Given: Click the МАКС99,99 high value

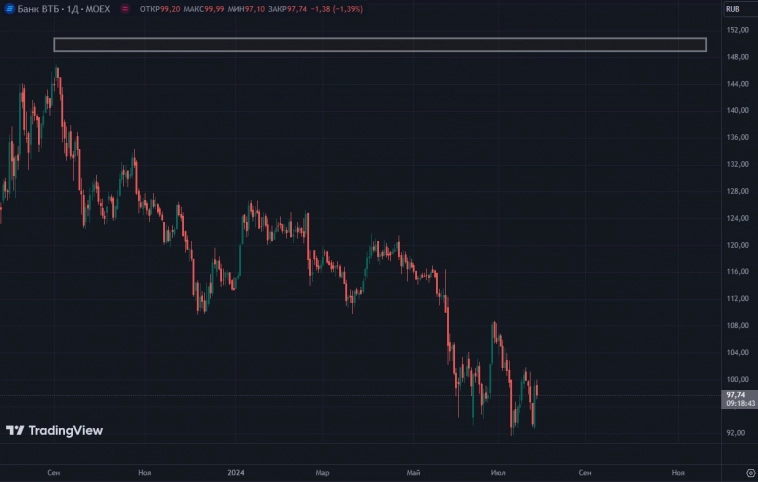Looking at the screenshot, I should [204, 9].
